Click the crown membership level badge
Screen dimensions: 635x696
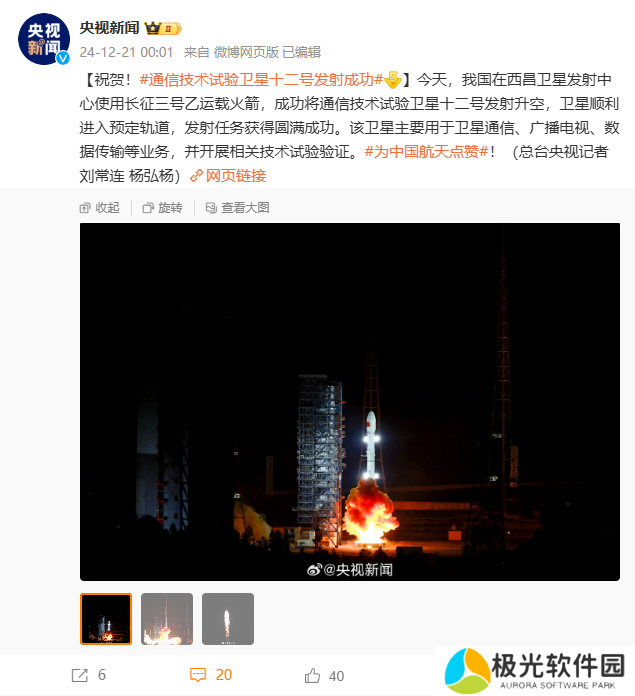point(163,28)
